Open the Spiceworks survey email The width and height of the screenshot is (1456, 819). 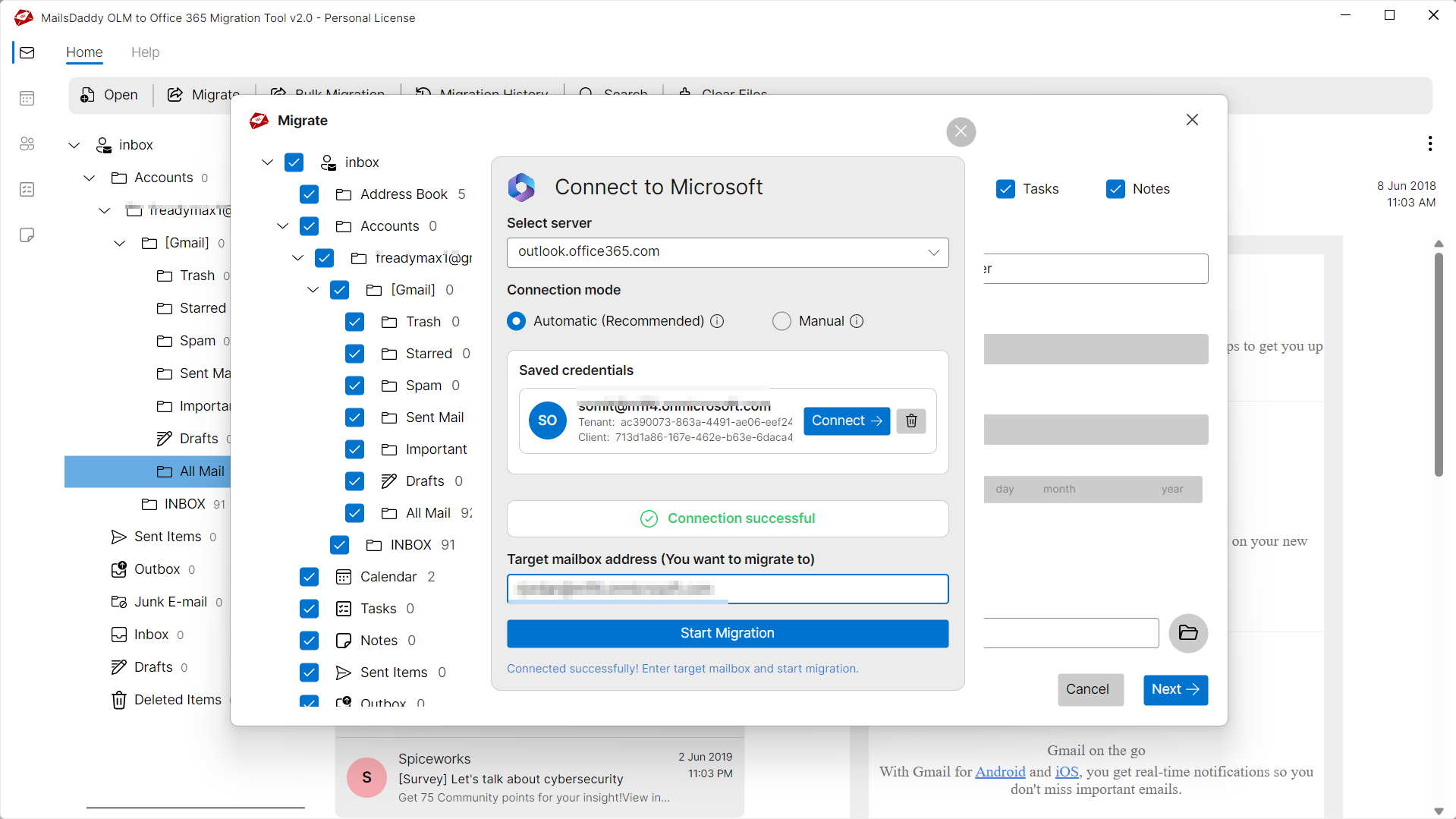[540, 777]
